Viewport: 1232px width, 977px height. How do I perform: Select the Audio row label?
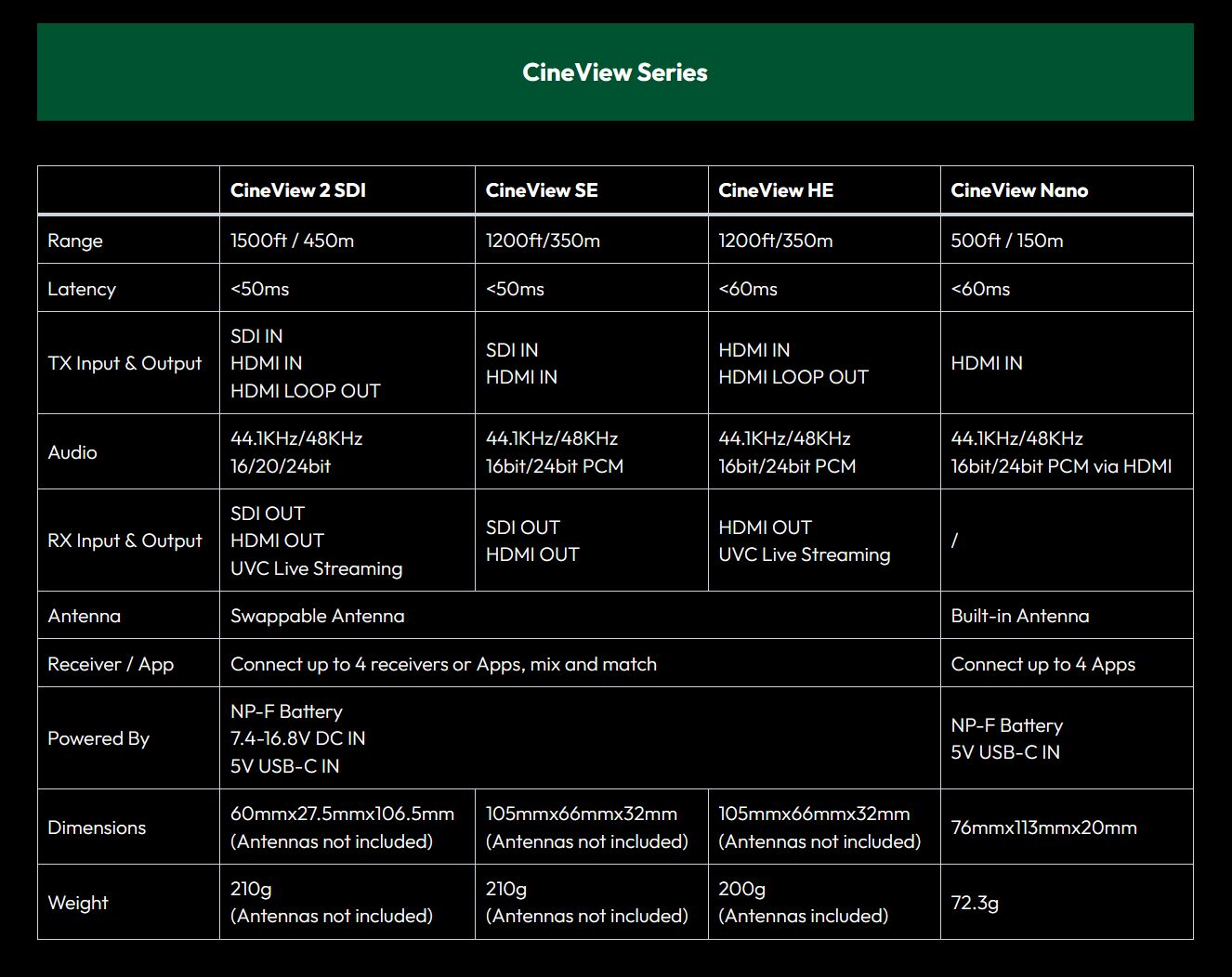pyautogui.click(x=72, y=452)
